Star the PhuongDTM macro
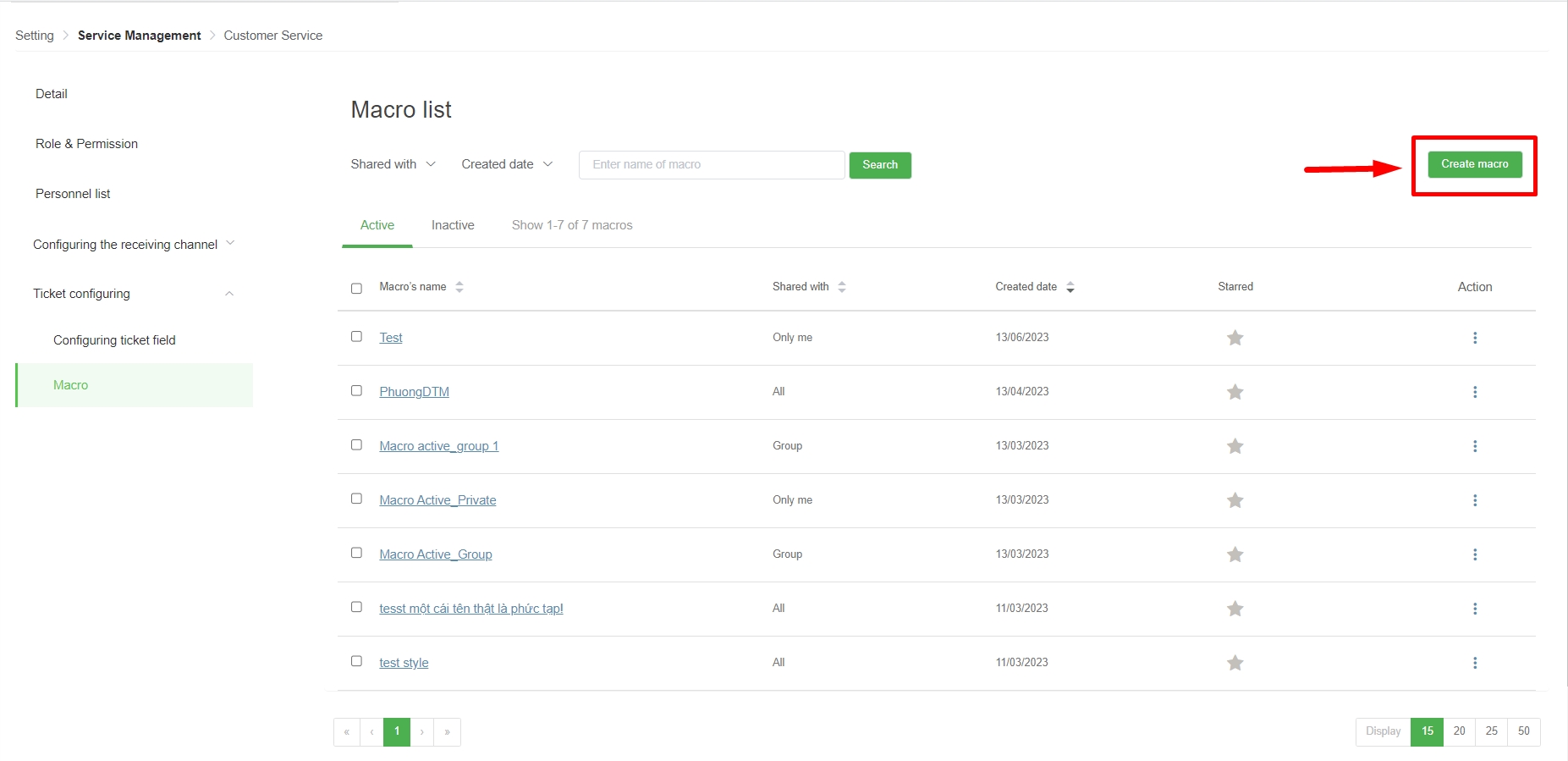This screenshot has height=761, width=1568. [x=1235, y=392]
